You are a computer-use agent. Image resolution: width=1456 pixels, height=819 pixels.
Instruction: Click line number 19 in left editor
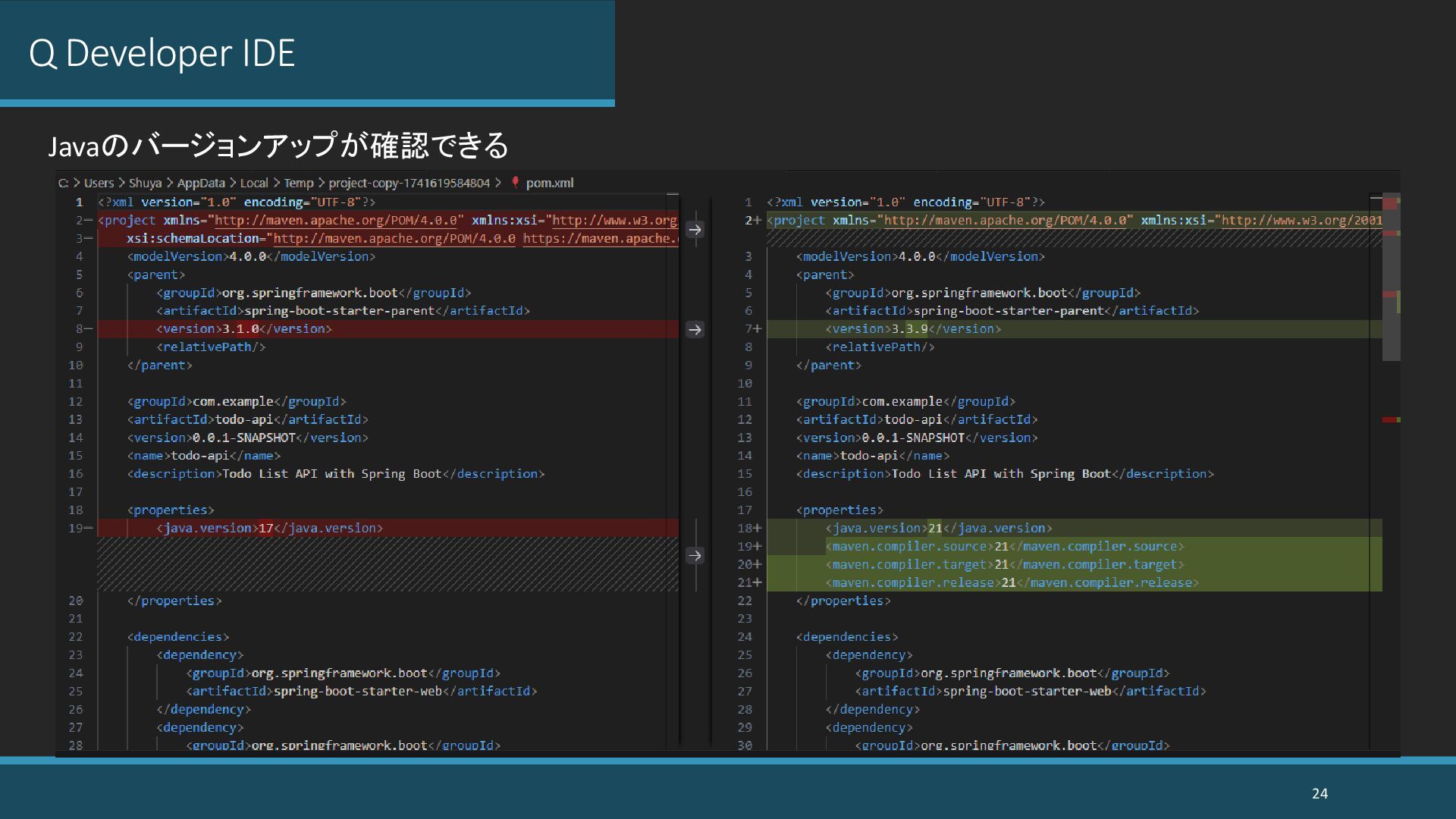click(76, 528)
